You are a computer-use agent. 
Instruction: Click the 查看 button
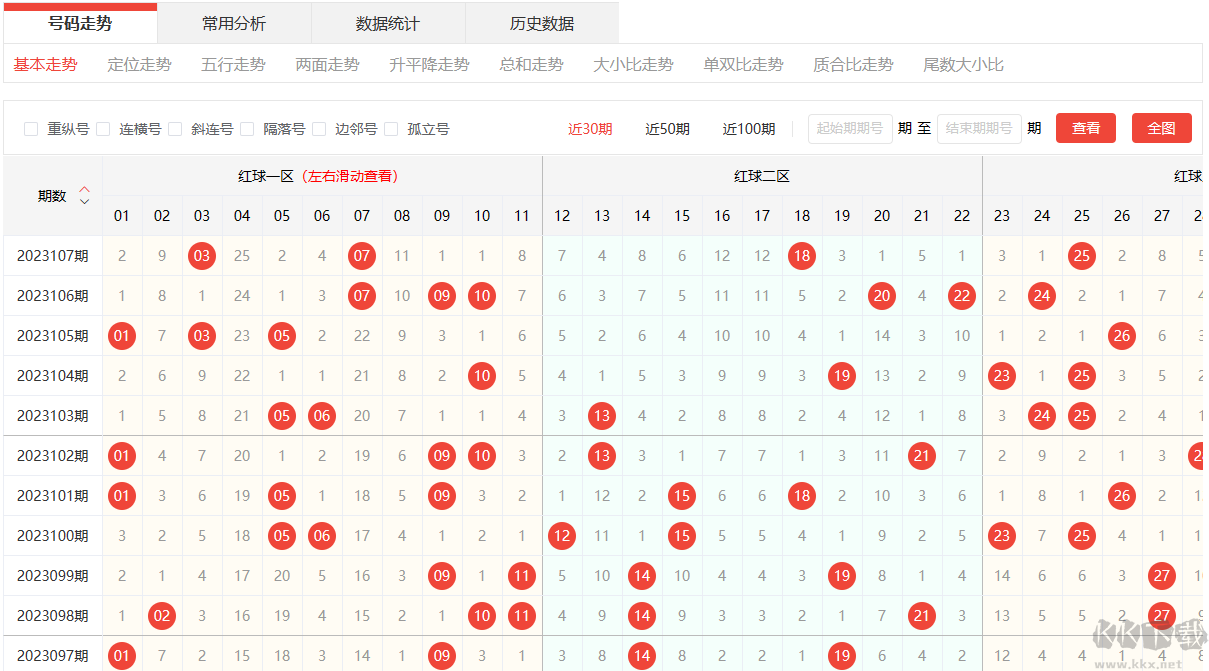[1086, 128]
